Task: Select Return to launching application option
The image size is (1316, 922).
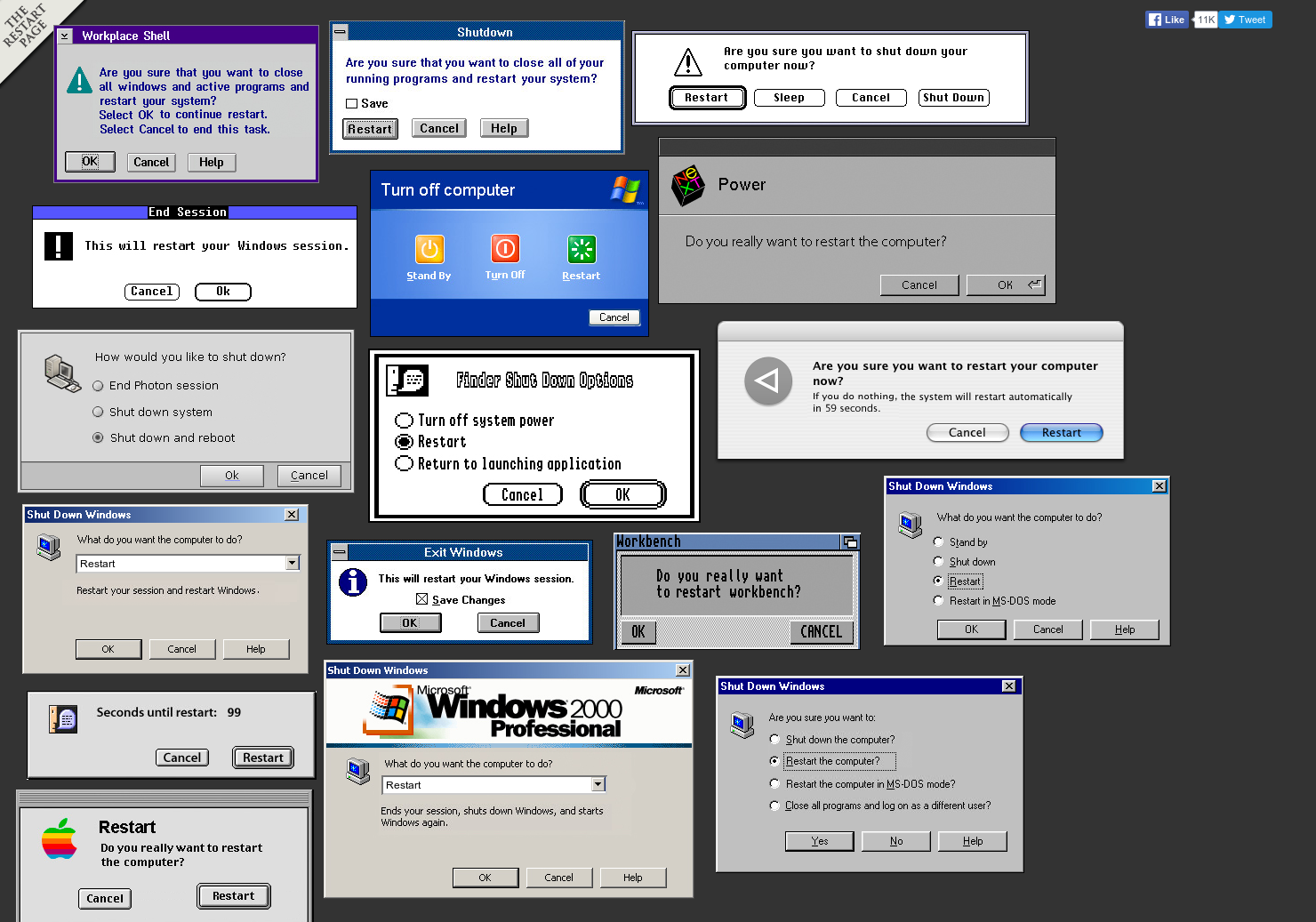Action: coord(405,463)
